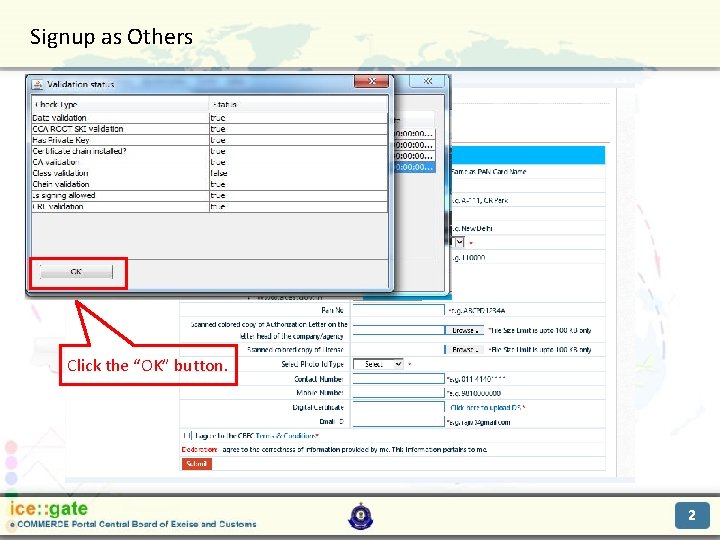720x540 pixels.
Task: Click the Email ID input field
Action: pos(398,422)
